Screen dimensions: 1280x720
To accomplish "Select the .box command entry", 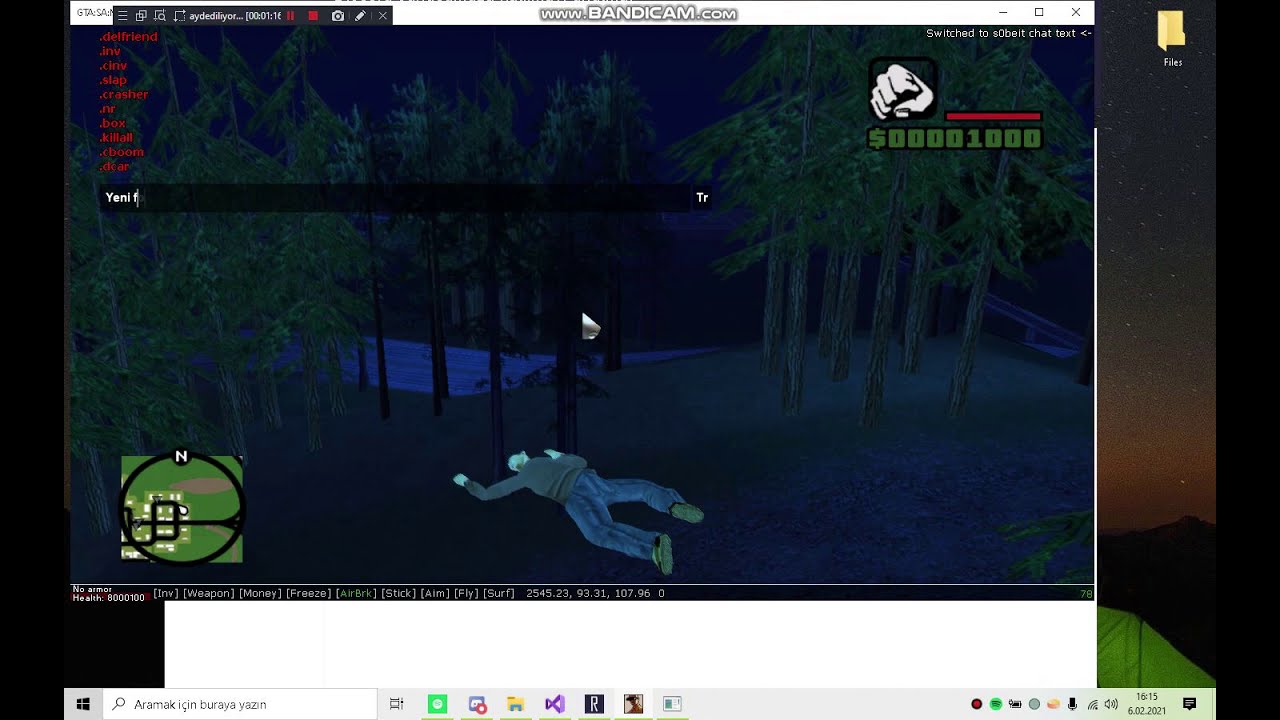I will click(113, 123).
